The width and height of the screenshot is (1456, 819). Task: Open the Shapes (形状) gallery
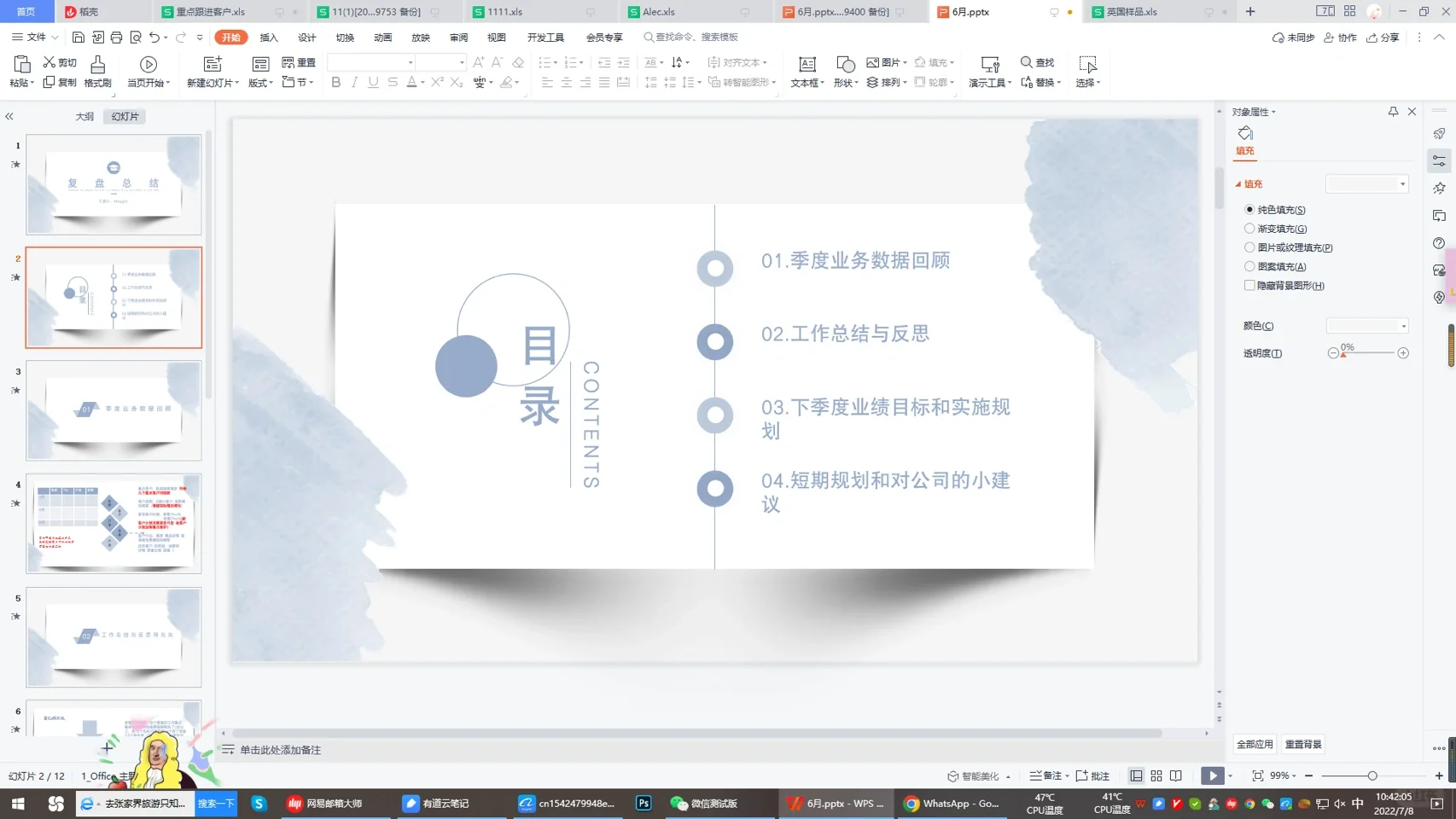845,72
